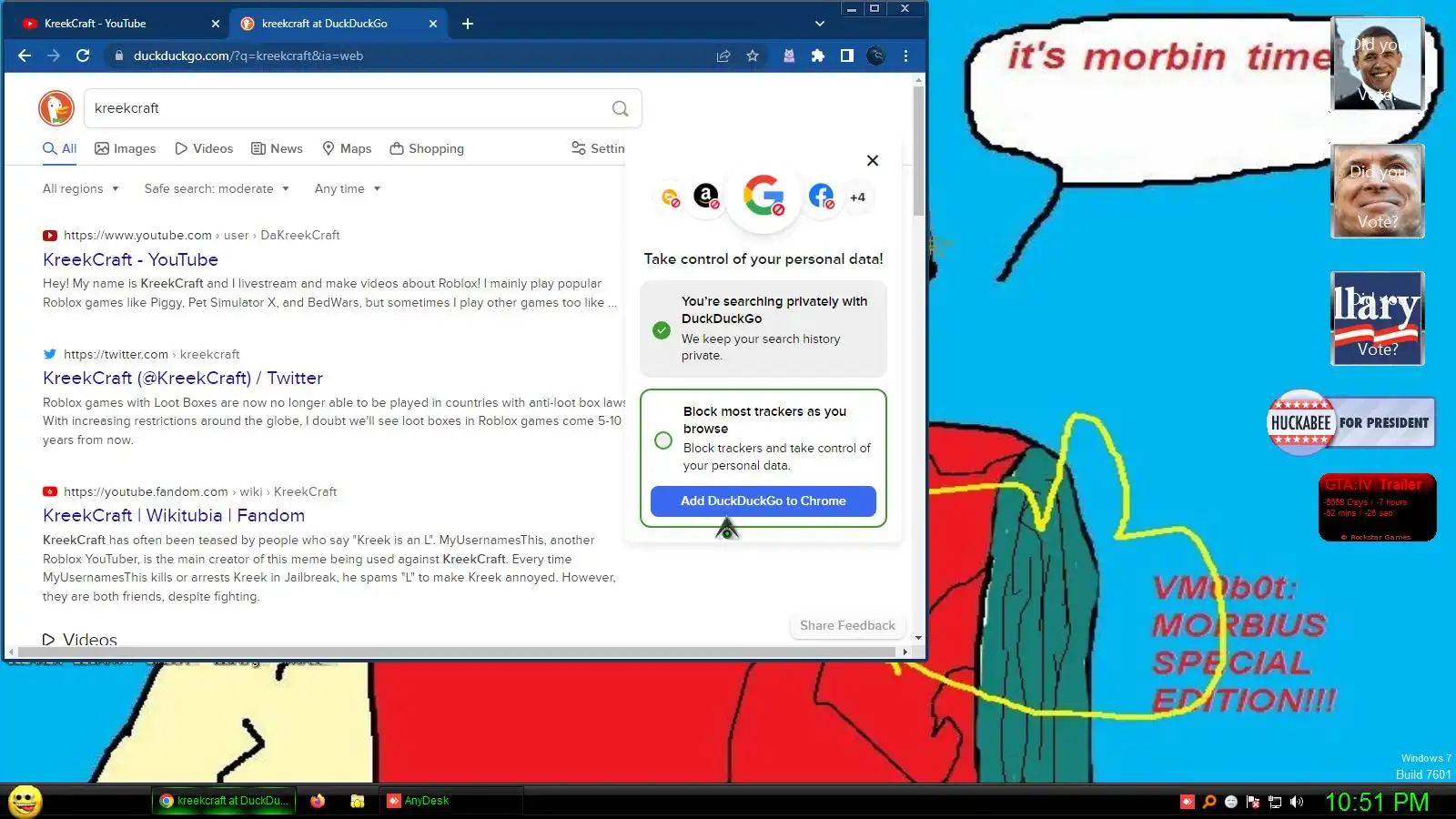Open the Settings menu in search tabs

(598, 148)
